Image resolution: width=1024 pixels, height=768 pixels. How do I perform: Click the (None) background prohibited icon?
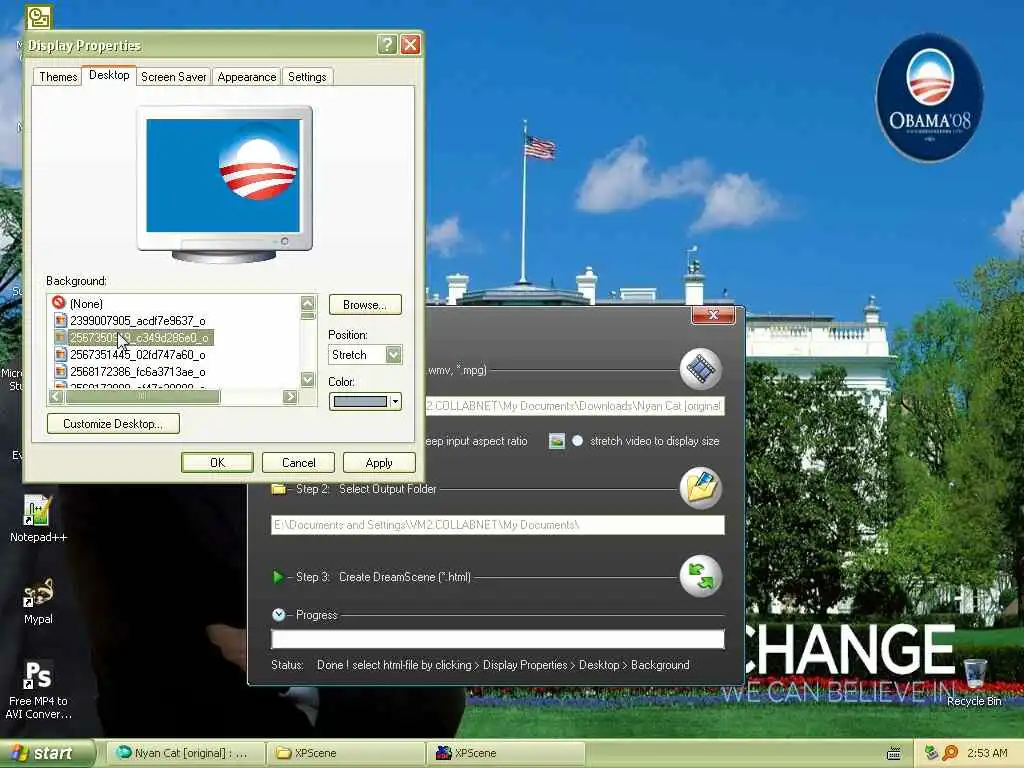[59, 303]
